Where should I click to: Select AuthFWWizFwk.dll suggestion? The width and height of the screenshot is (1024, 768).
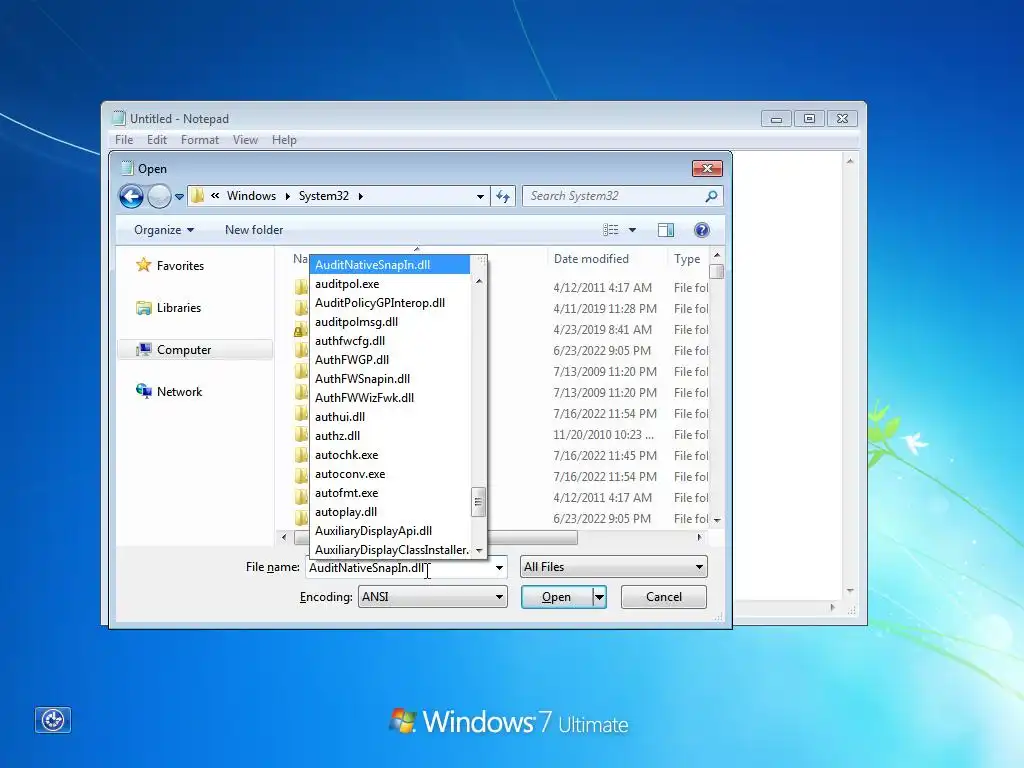[x=390, y=397]
